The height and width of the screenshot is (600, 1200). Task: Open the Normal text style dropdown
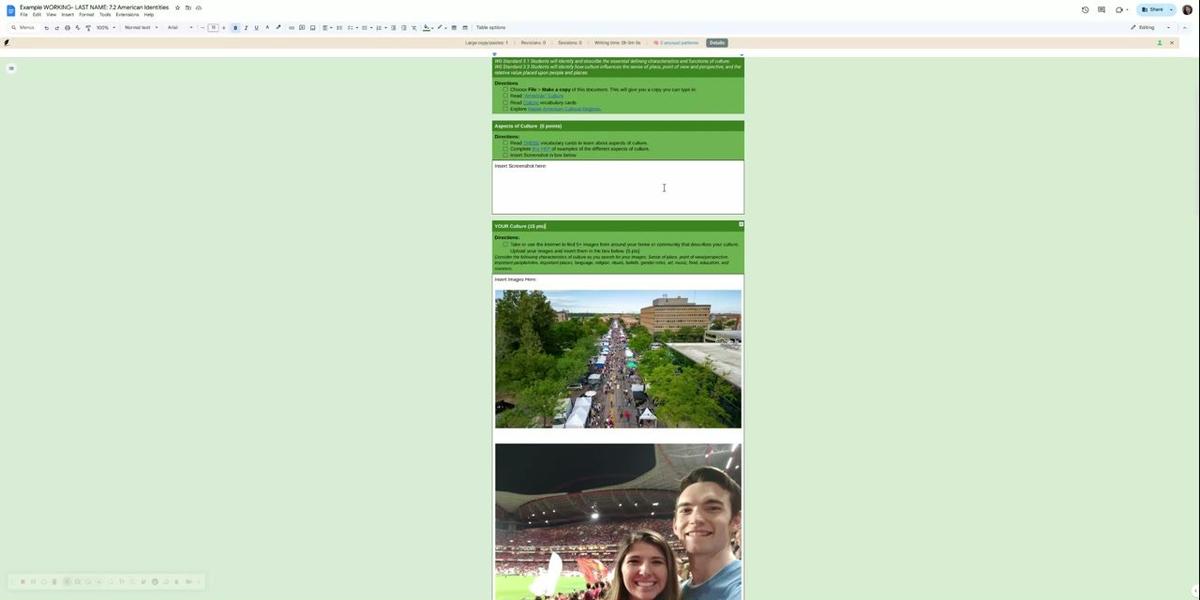pos(141,27)
